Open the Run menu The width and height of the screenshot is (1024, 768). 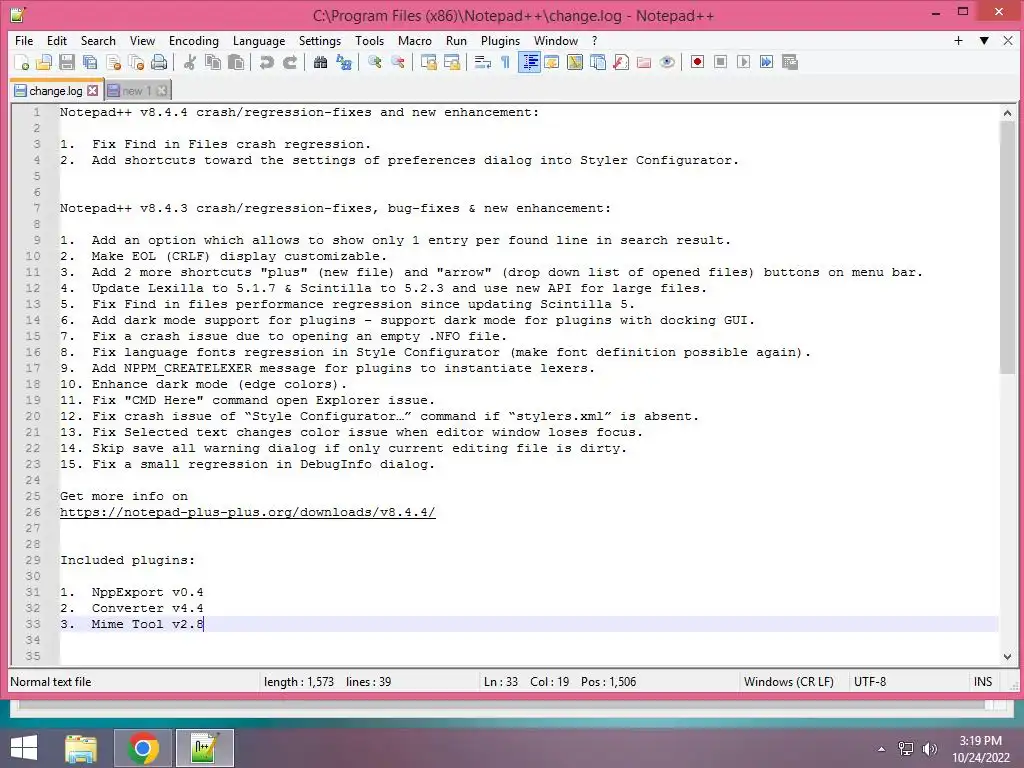click(x=456, y=40)
